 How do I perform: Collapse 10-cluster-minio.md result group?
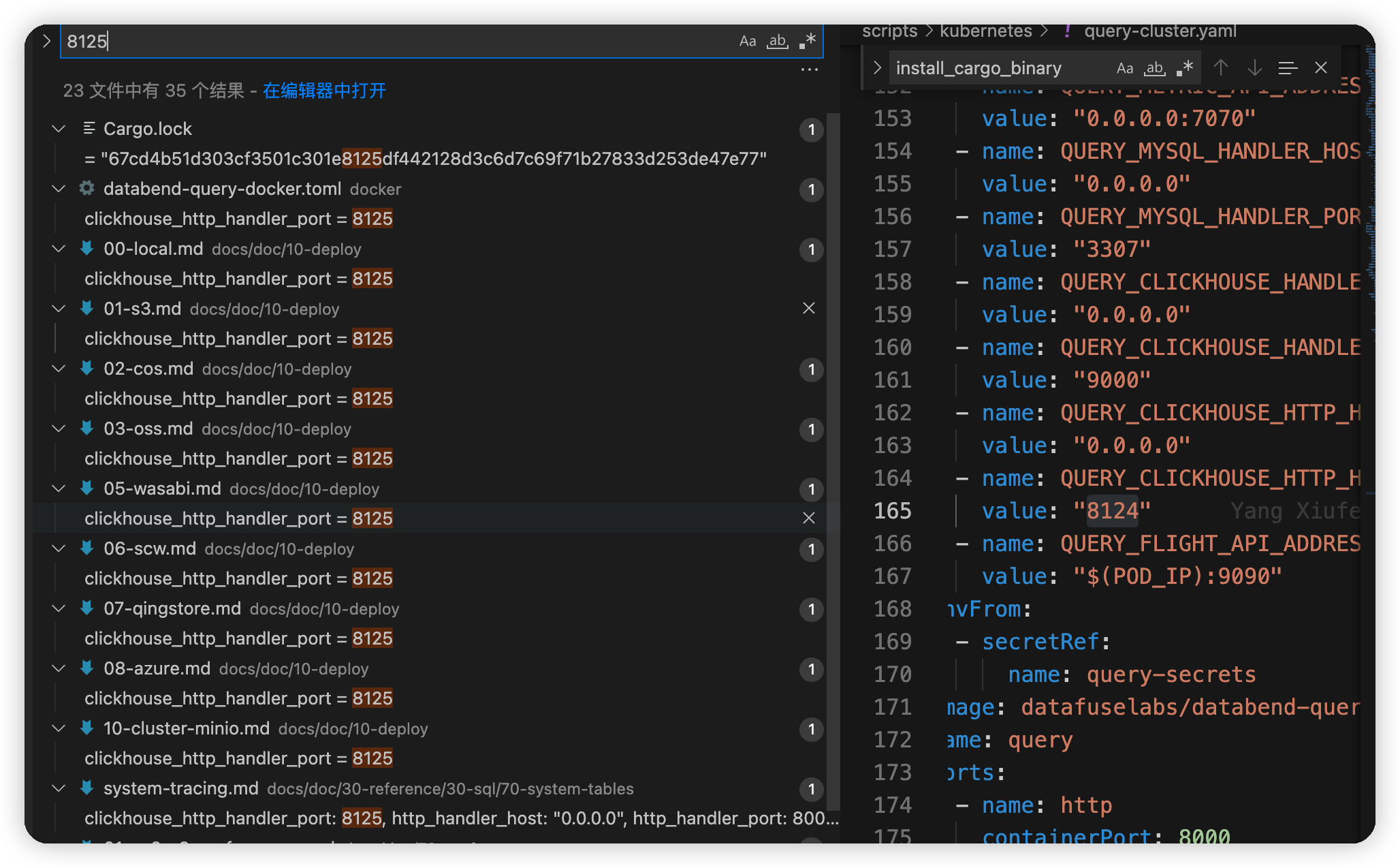click(x=59, y=728)
